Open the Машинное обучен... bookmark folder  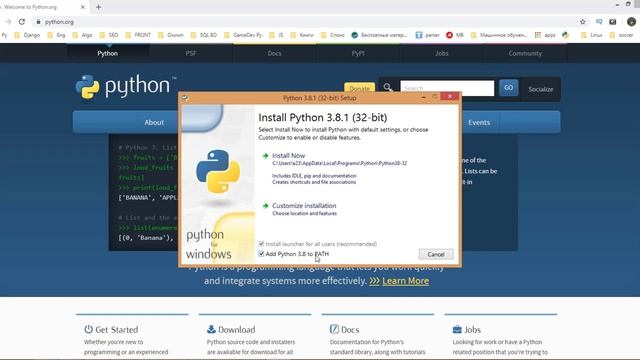499,35
